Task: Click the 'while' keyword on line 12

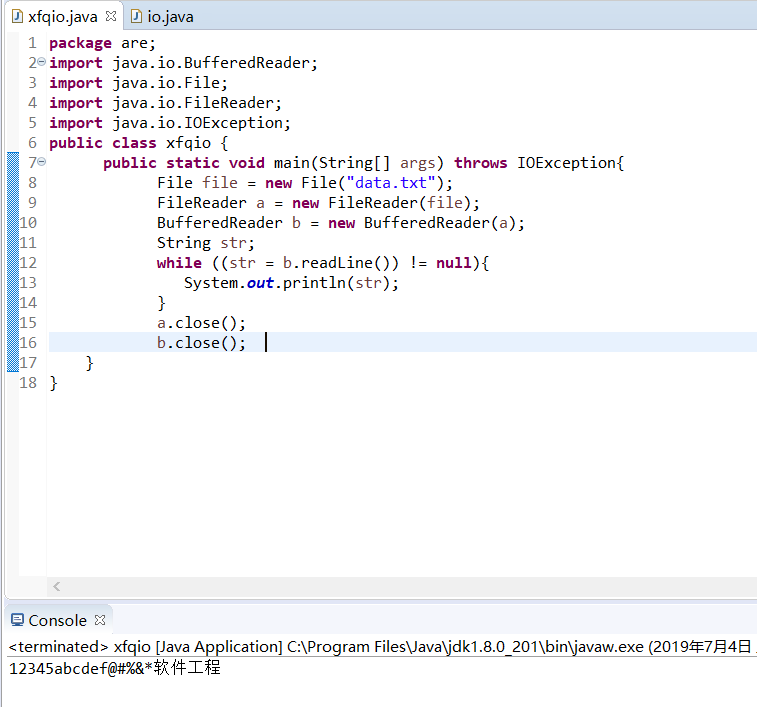Action: coord(179,263)
